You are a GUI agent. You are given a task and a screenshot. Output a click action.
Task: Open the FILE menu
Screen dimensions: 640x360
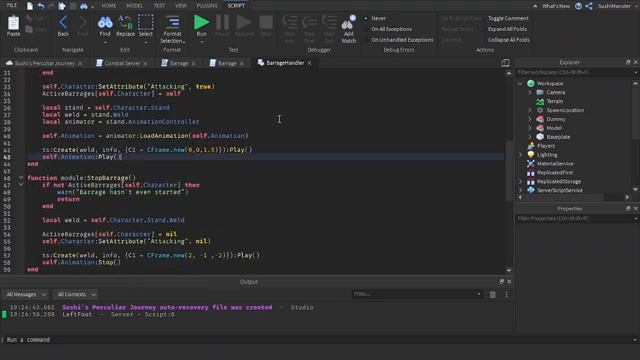[x=11, y=6]
